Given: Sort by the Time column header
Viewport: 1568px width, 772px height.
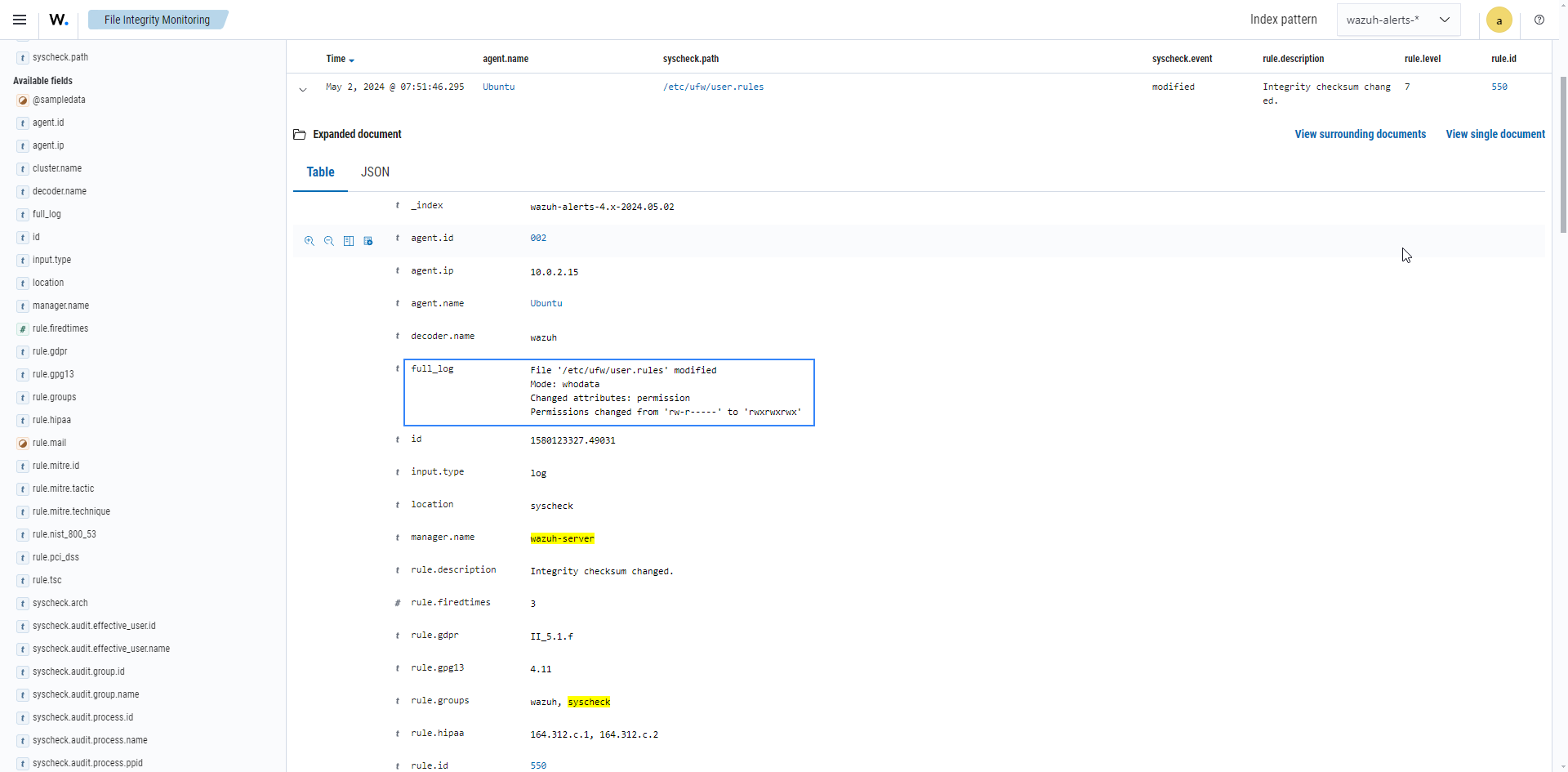Looking at the screenshot, I should tap(340, 59).
